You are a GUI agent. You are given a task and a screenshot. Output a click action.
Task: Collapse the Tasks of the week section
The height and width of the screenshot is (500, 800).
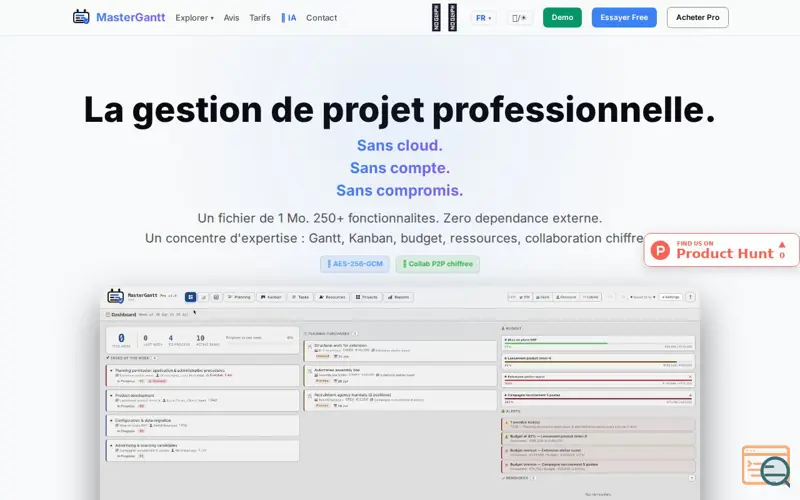point(132,358)
